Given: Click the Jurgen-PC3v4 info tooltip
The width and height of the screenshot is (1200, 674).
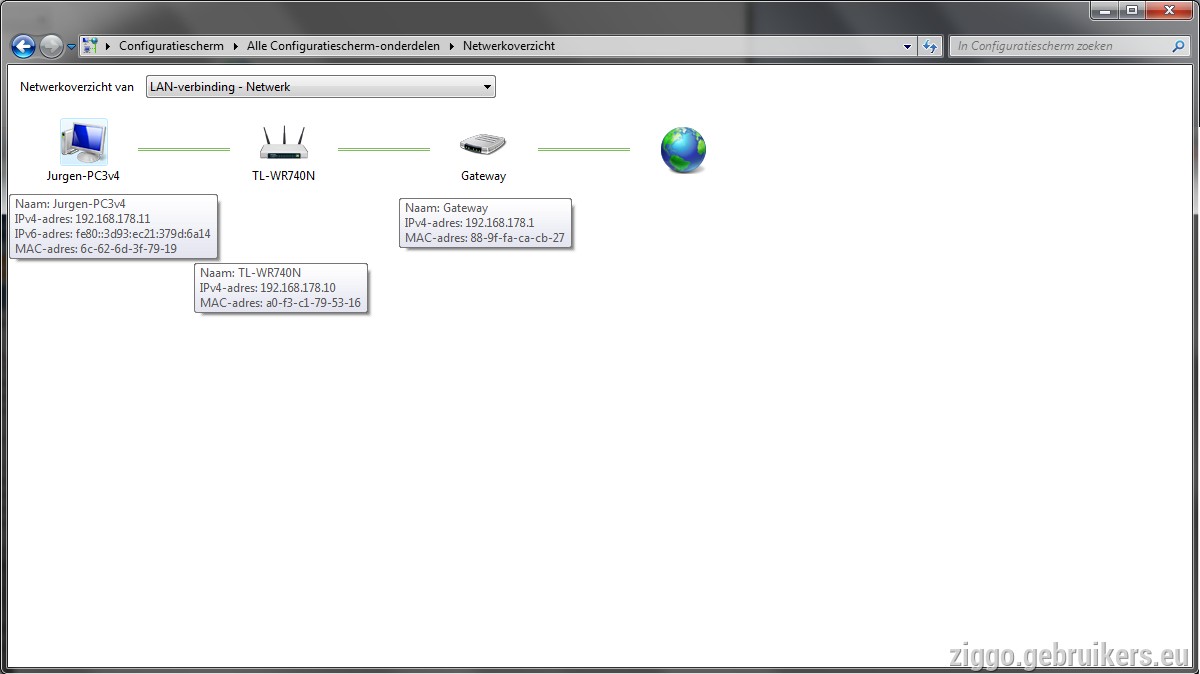Looking at the screenshot, I should 113,226.
